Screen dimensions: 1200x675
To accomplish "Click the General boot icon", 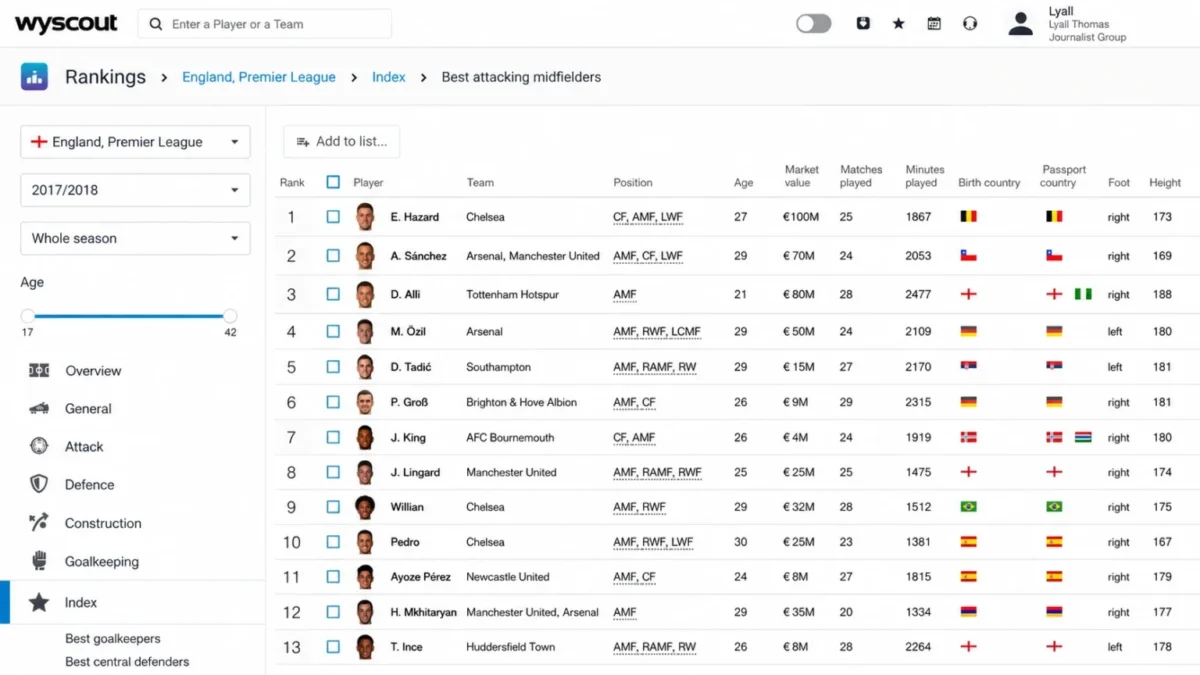I will [39, 408].
